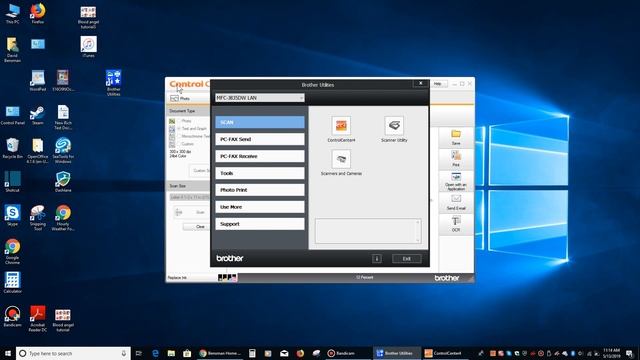640x360 pixels.
Task: Click Open with an Application icon
Action: 456,181
